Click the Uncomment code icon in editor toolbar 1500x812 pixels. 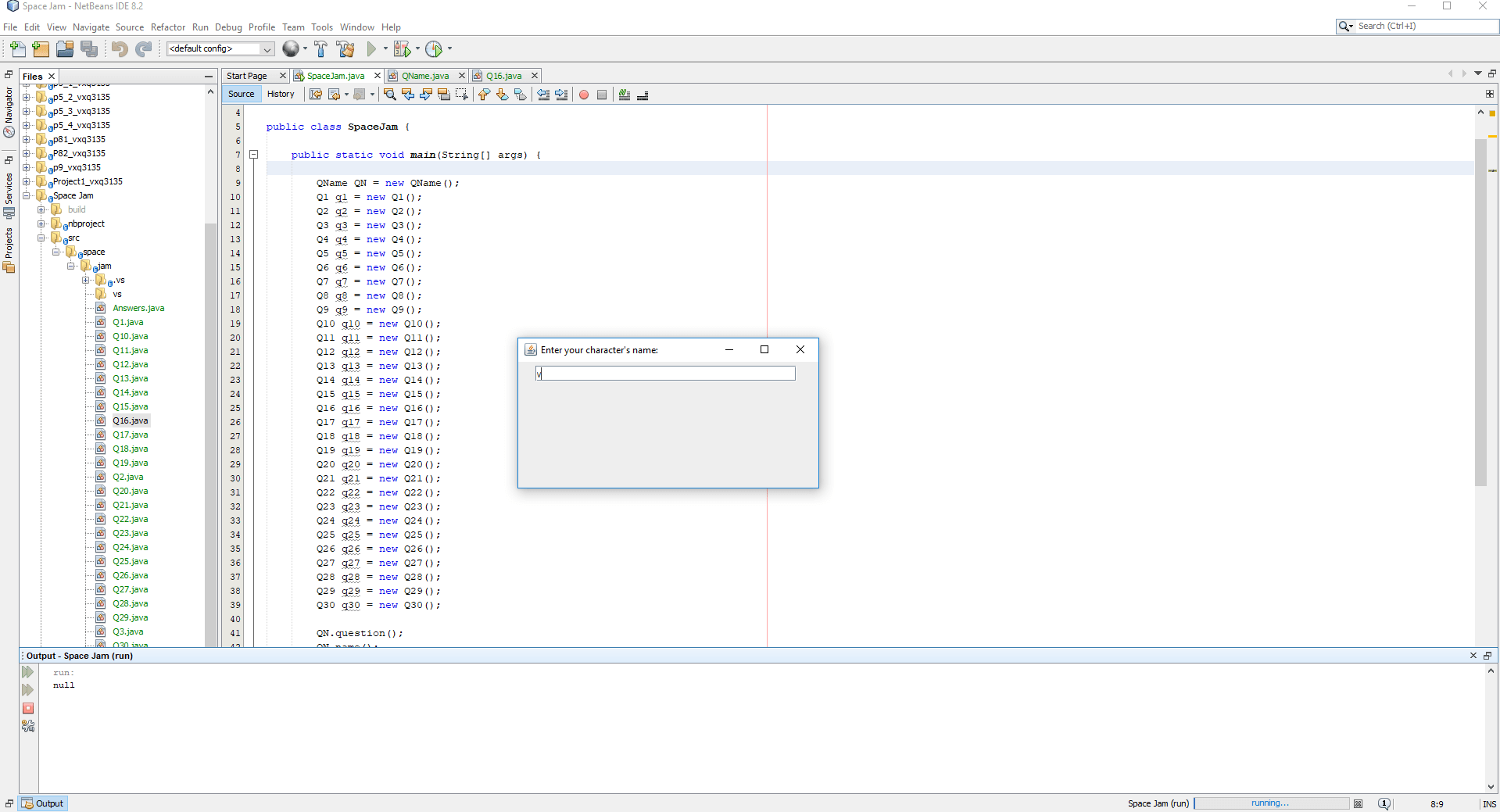tap(643, 95)
